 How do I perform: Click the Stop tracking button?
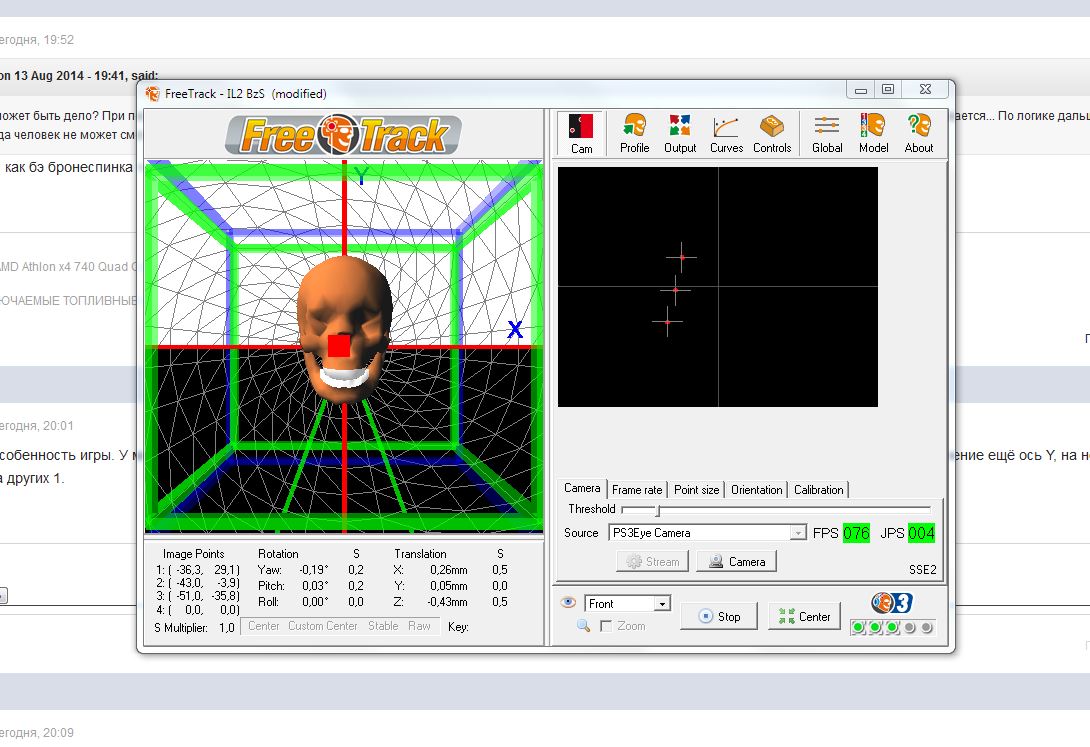pos(719,616)
